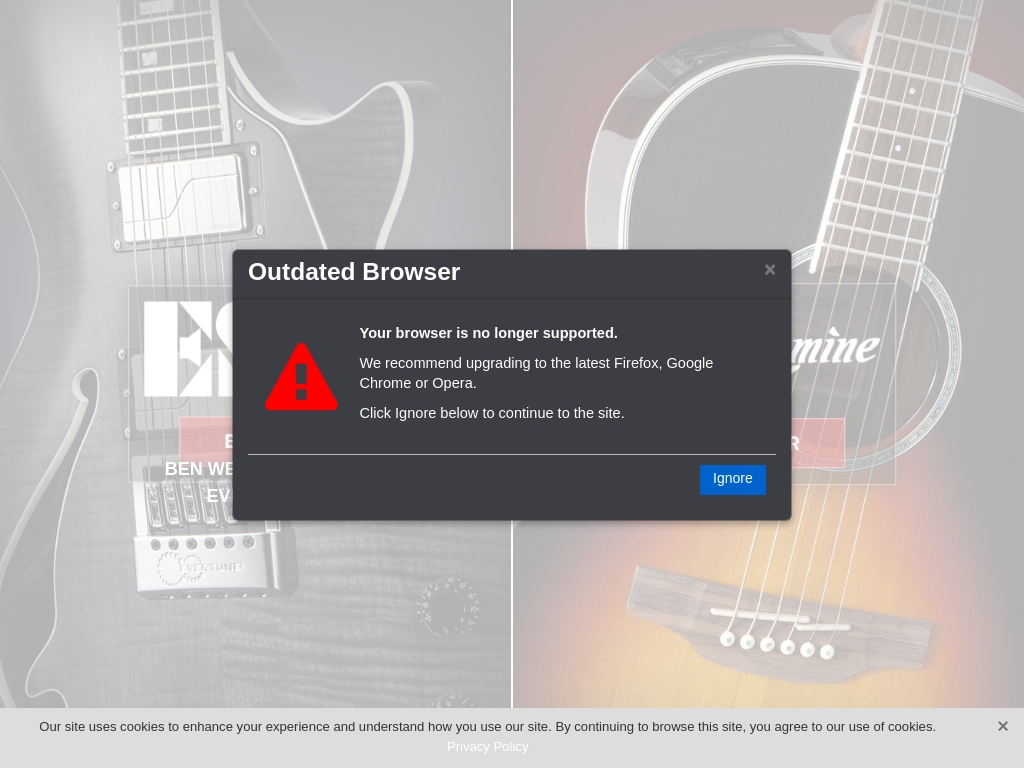This screenshot has width=1024, height=768.
Task: Click the red button under ESP logo
Action: tap(206, 441)
